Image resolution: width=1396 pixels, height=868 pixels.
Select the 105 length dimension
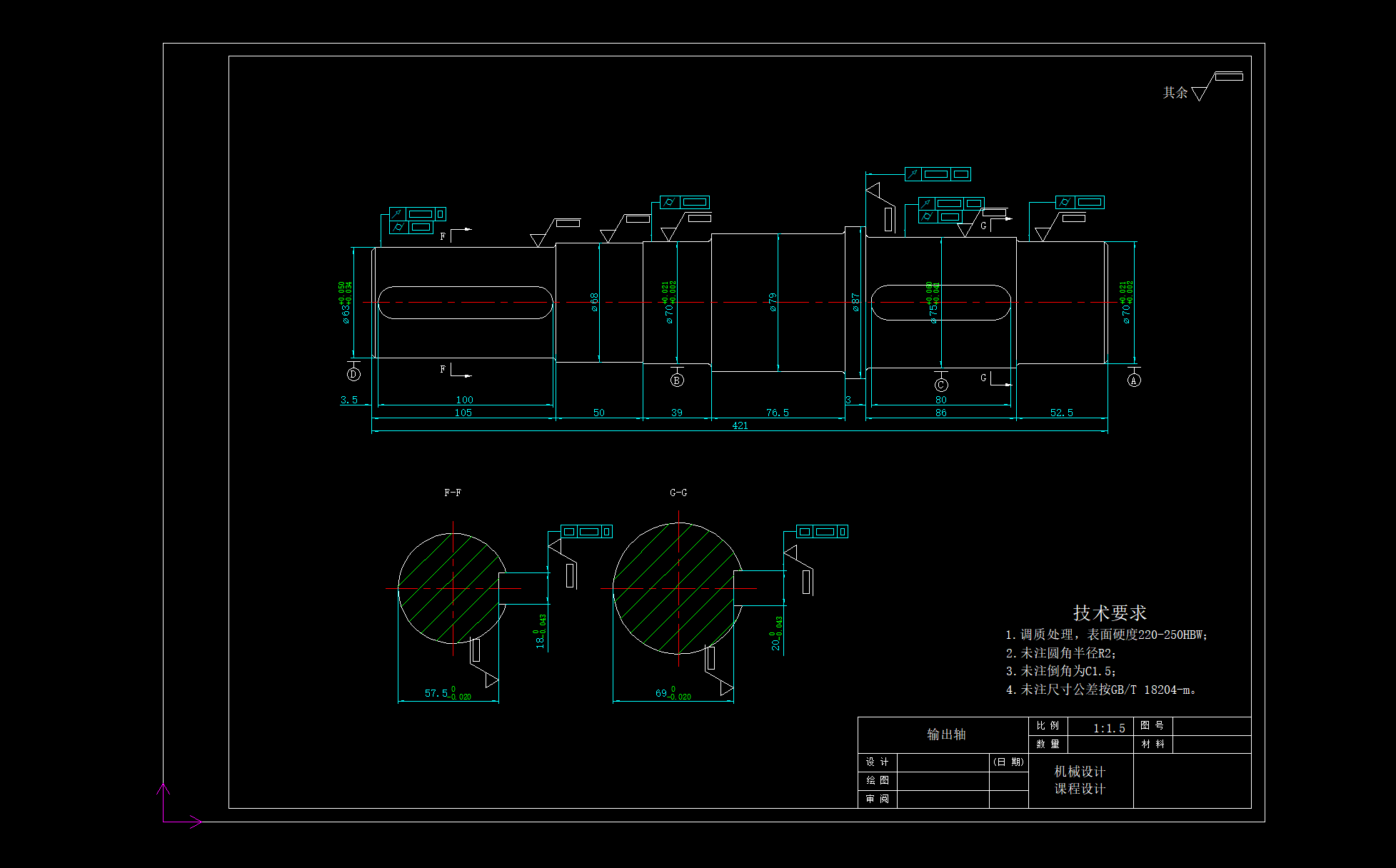point(463,413)
